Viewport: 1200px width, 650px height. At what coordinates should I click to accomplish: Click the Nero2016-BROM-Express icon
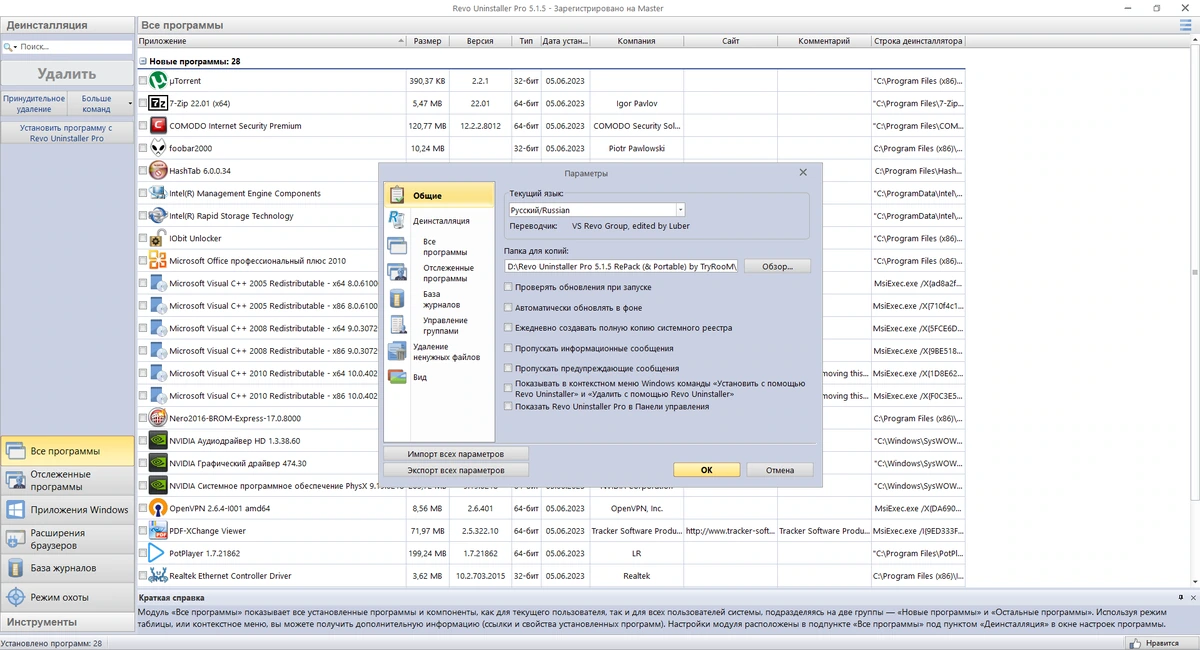158,418
